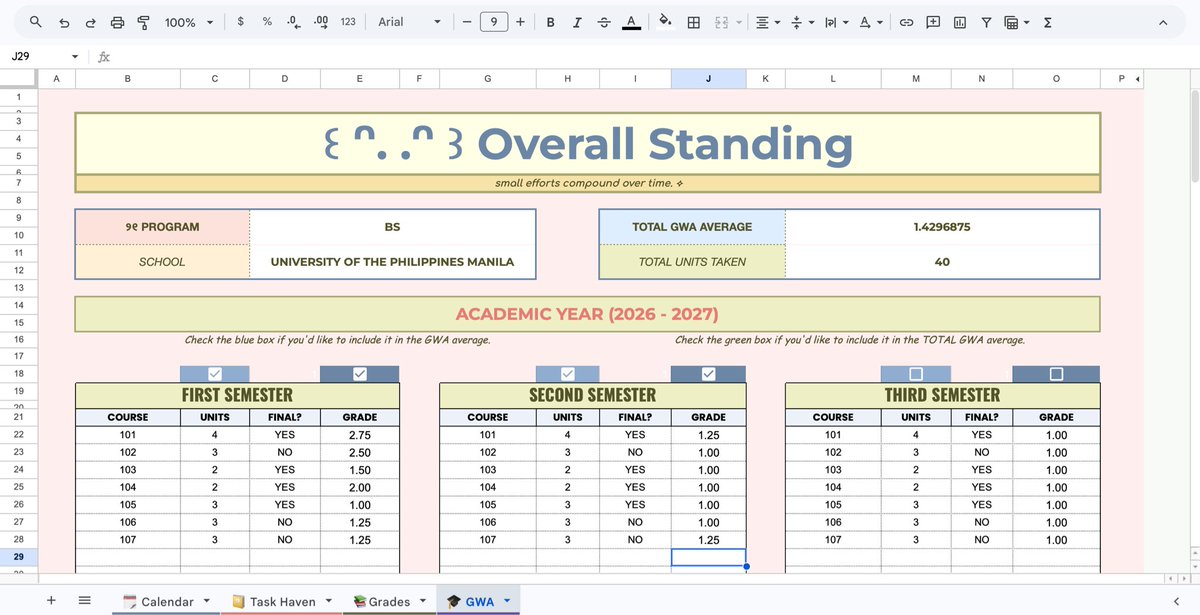
Task: Decrease decimal places
Action: pyautogui.click(x=294, y=21)
